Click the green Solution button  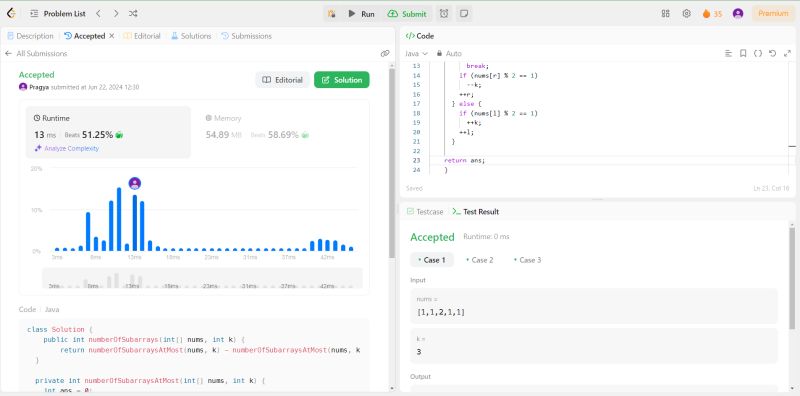pyautogui.click(x=342, y=80)
